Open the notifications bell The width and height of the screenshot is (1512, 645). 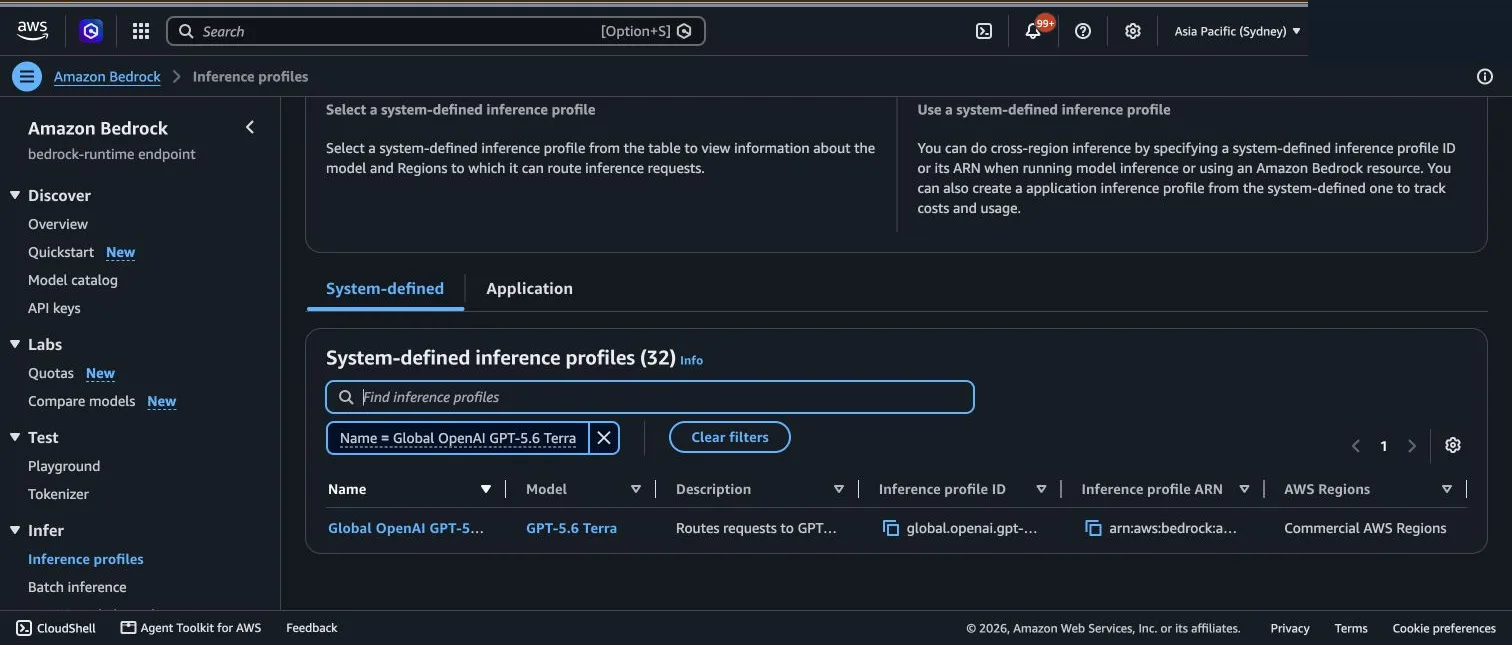(x=1034, y=31)
